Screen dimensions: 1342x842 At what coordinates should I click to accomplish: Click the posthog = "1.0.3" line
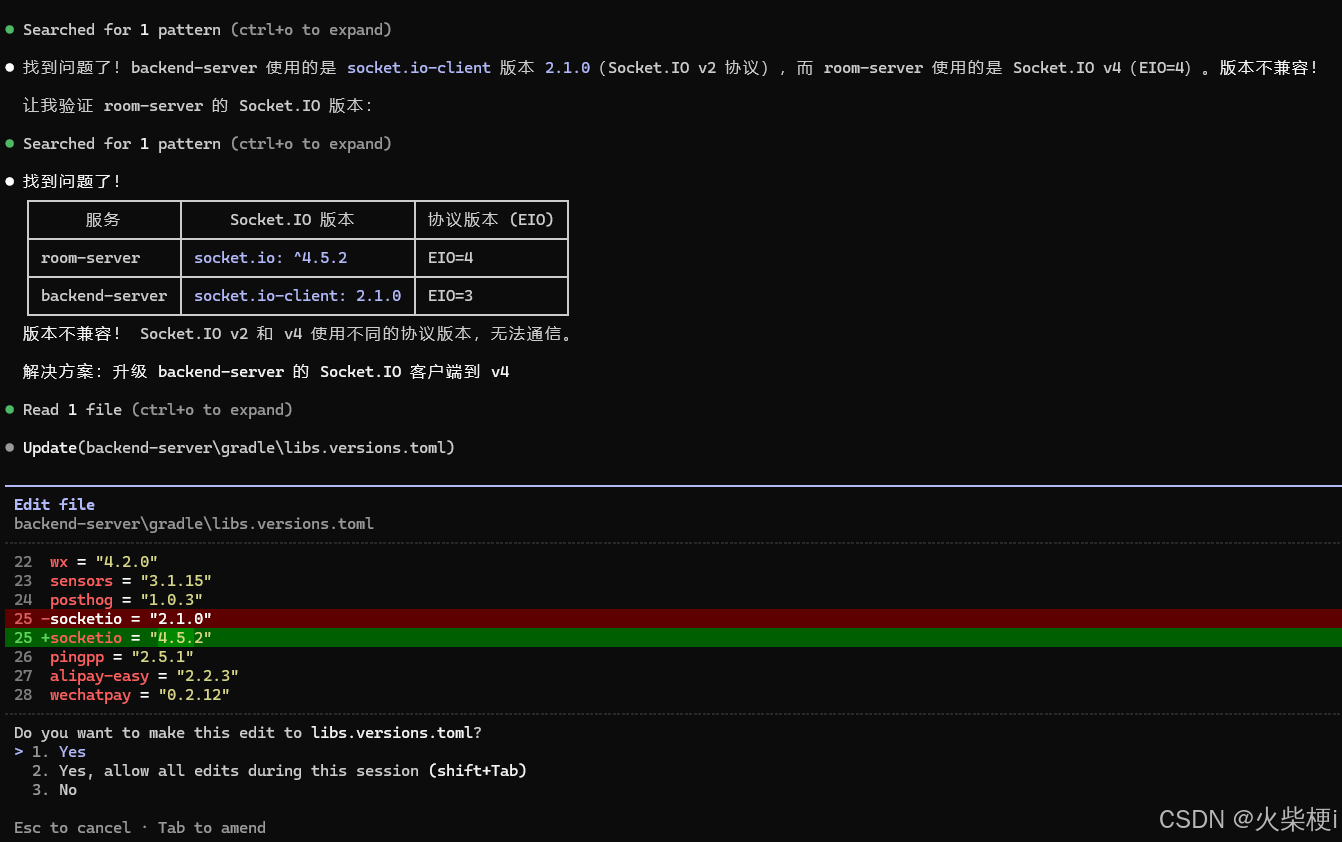click(x=126, y=600)
